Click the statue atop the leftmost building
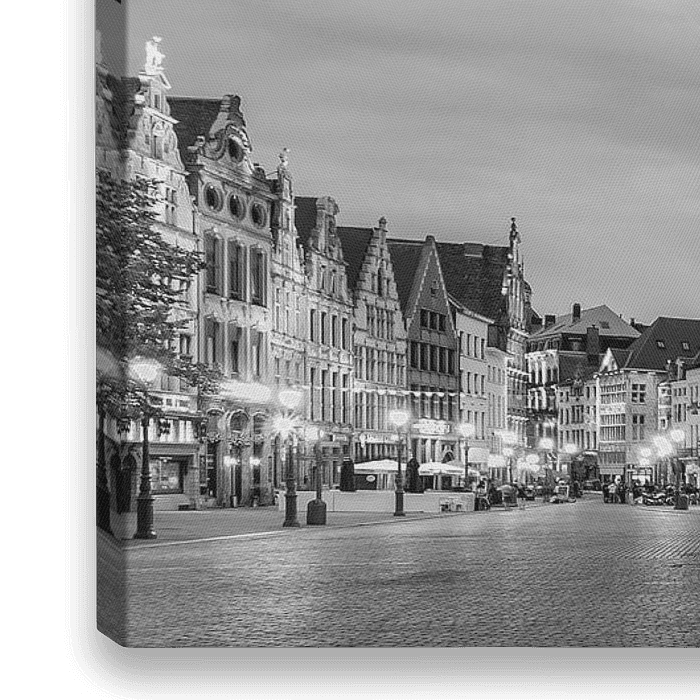The height and width of the screenshot is (700, 700). tap(155, 53)
